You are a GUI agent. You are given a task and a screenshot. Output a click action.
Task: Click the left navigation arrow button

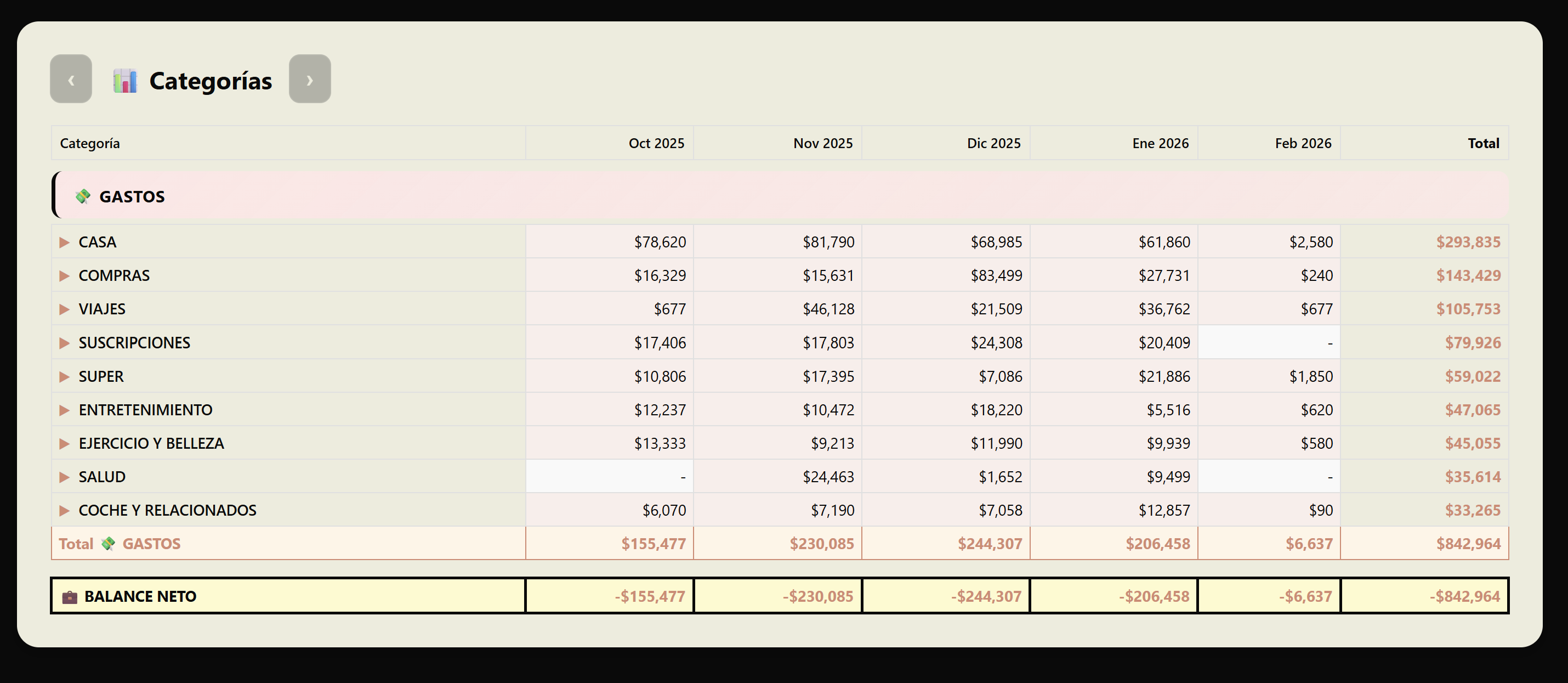(71, 78)
